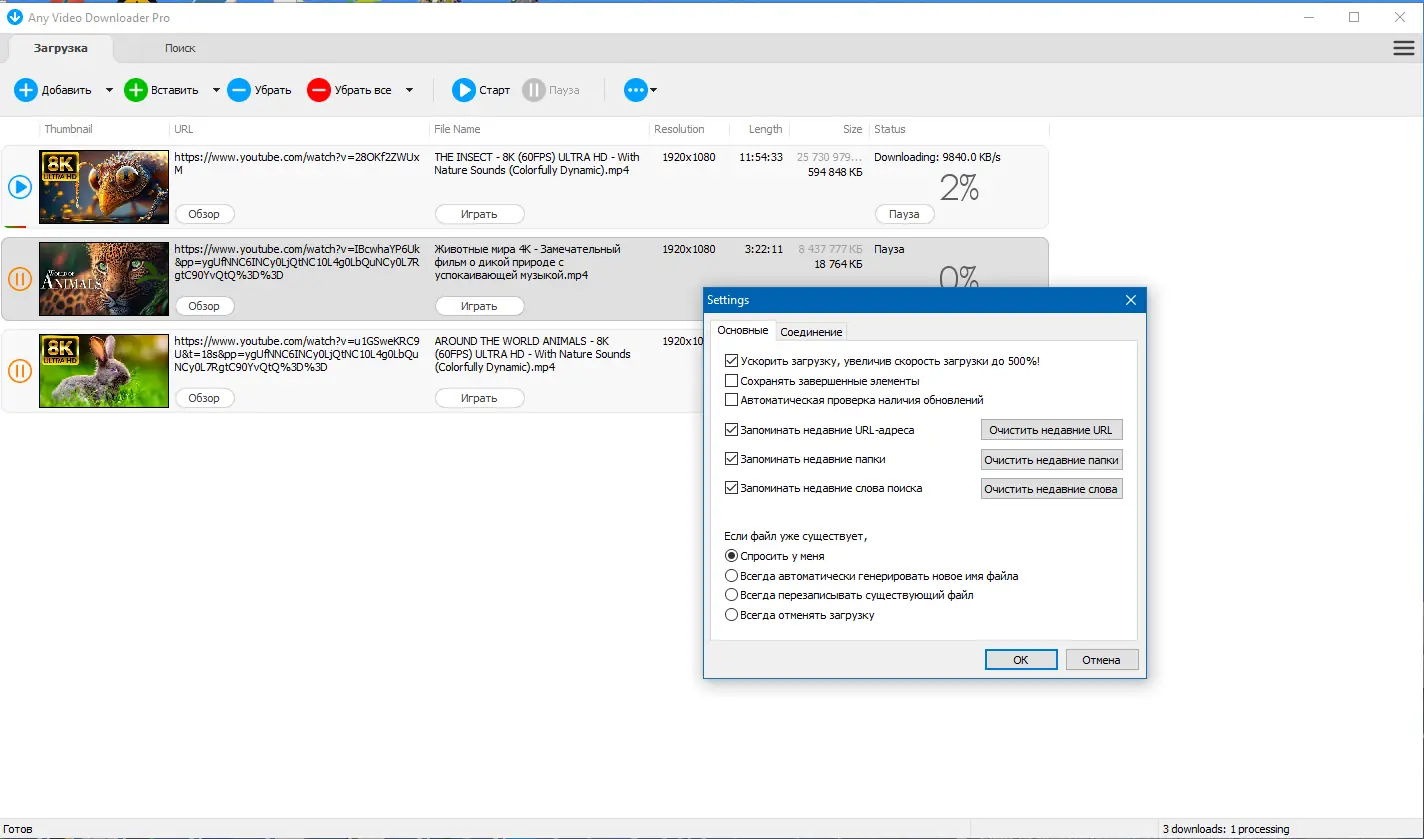Click the blue ellipsis toolbar icon

tap(634, 90)
